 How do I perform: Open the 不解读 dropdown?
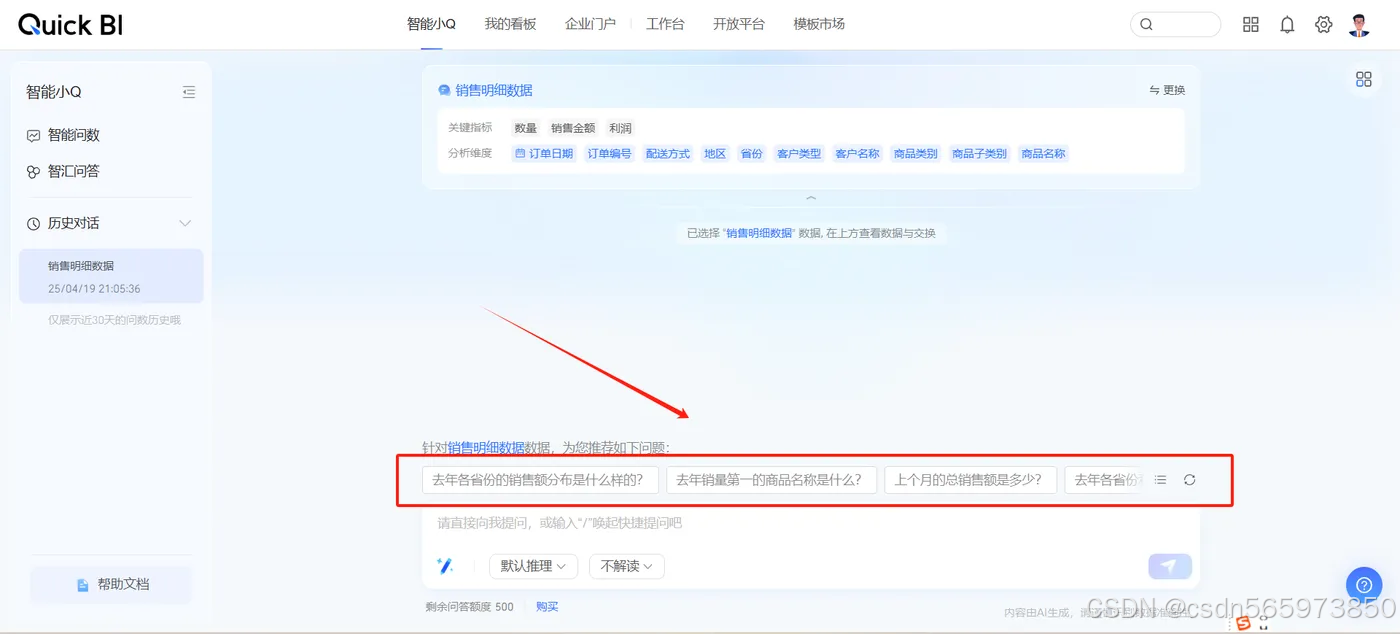pos(627,566)
